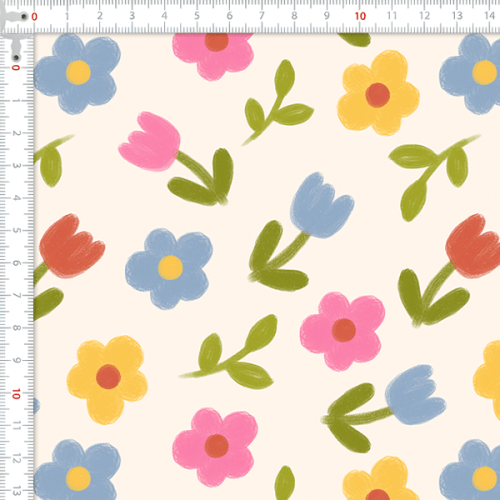Select the number 7 on vertical ruler
The width and height of the screenshot is (500, 500).
point(16,296)
